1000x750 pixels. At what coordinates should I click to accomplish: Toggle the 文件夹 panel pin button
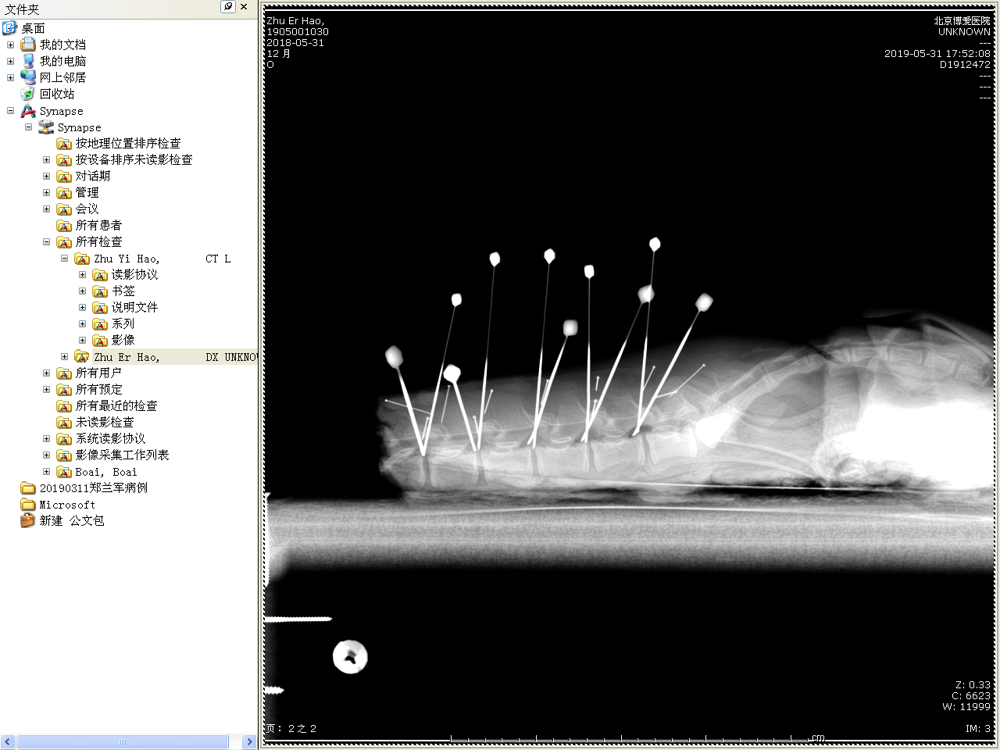[228, 7]
